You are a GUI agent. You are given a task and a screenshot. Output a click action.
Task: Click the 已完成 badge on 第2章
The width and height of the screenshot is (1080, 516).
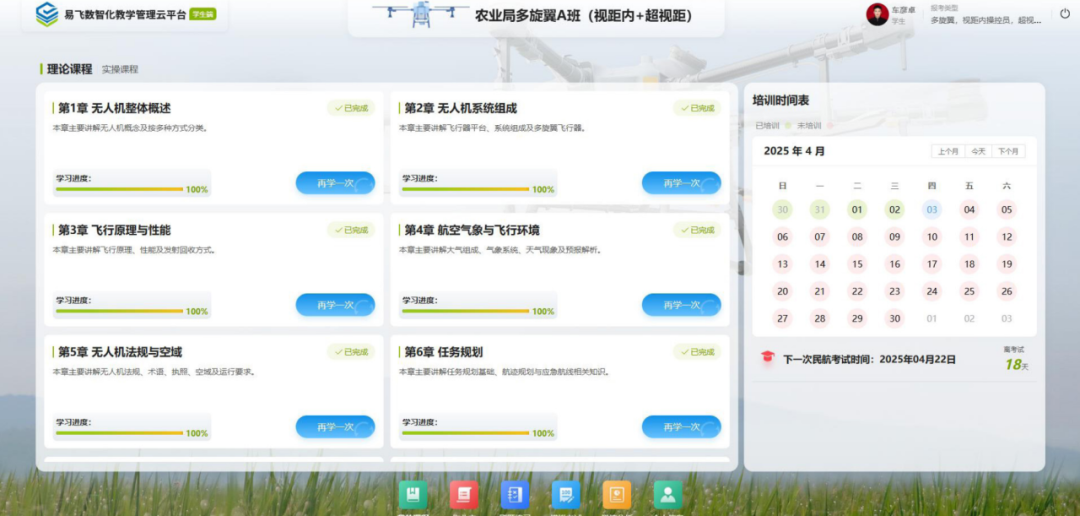tap(697, 108)
